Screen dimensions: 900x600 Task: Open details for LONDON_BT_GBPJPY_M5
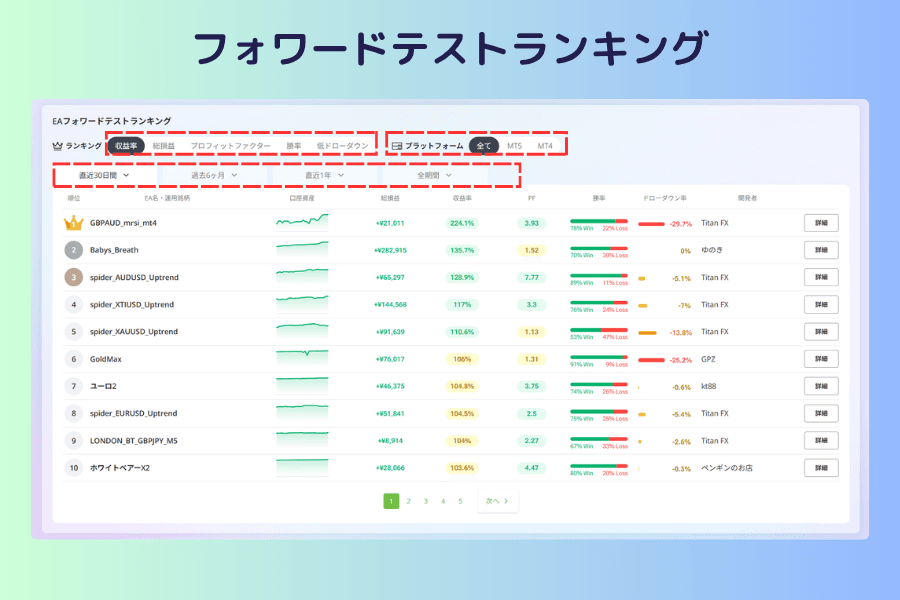821,440
